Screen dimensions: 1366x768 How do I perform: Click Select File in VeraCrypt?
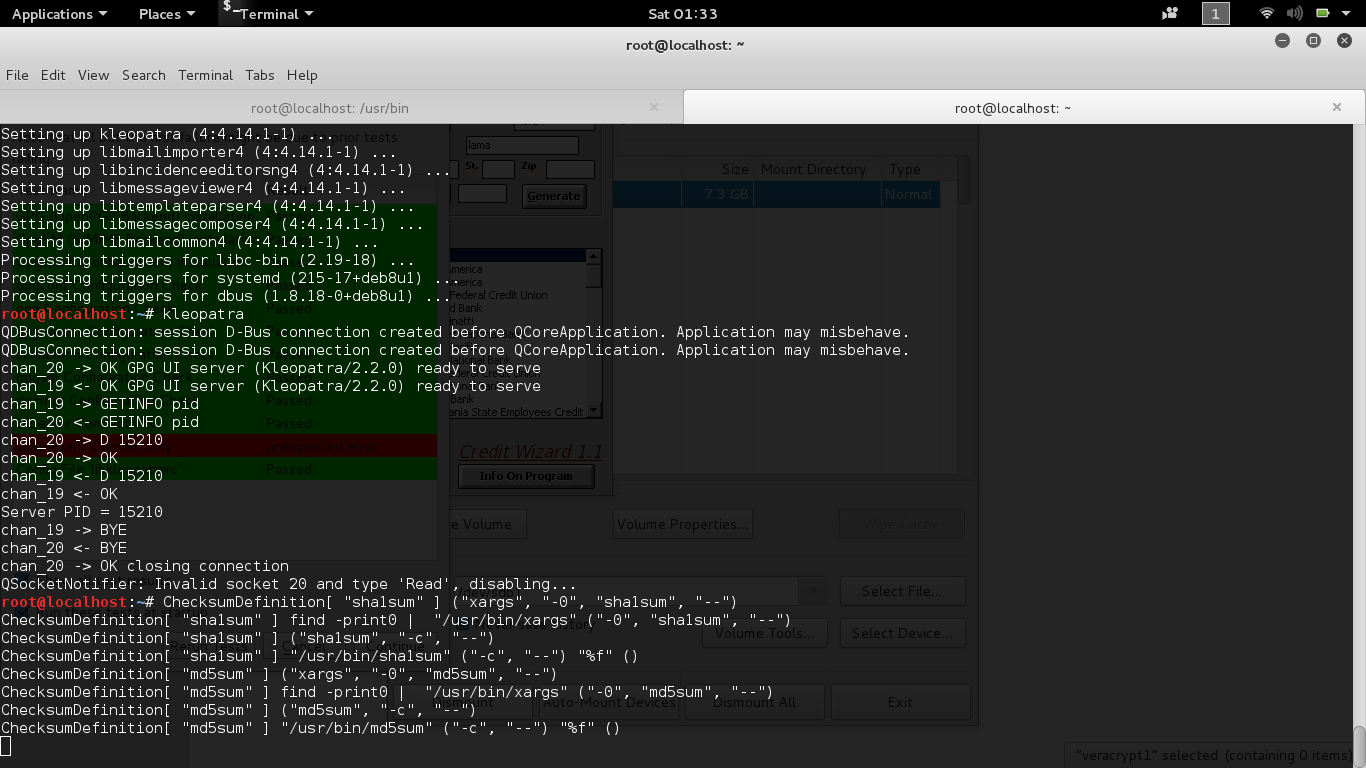pyautogui.click(x=902, y=591)
